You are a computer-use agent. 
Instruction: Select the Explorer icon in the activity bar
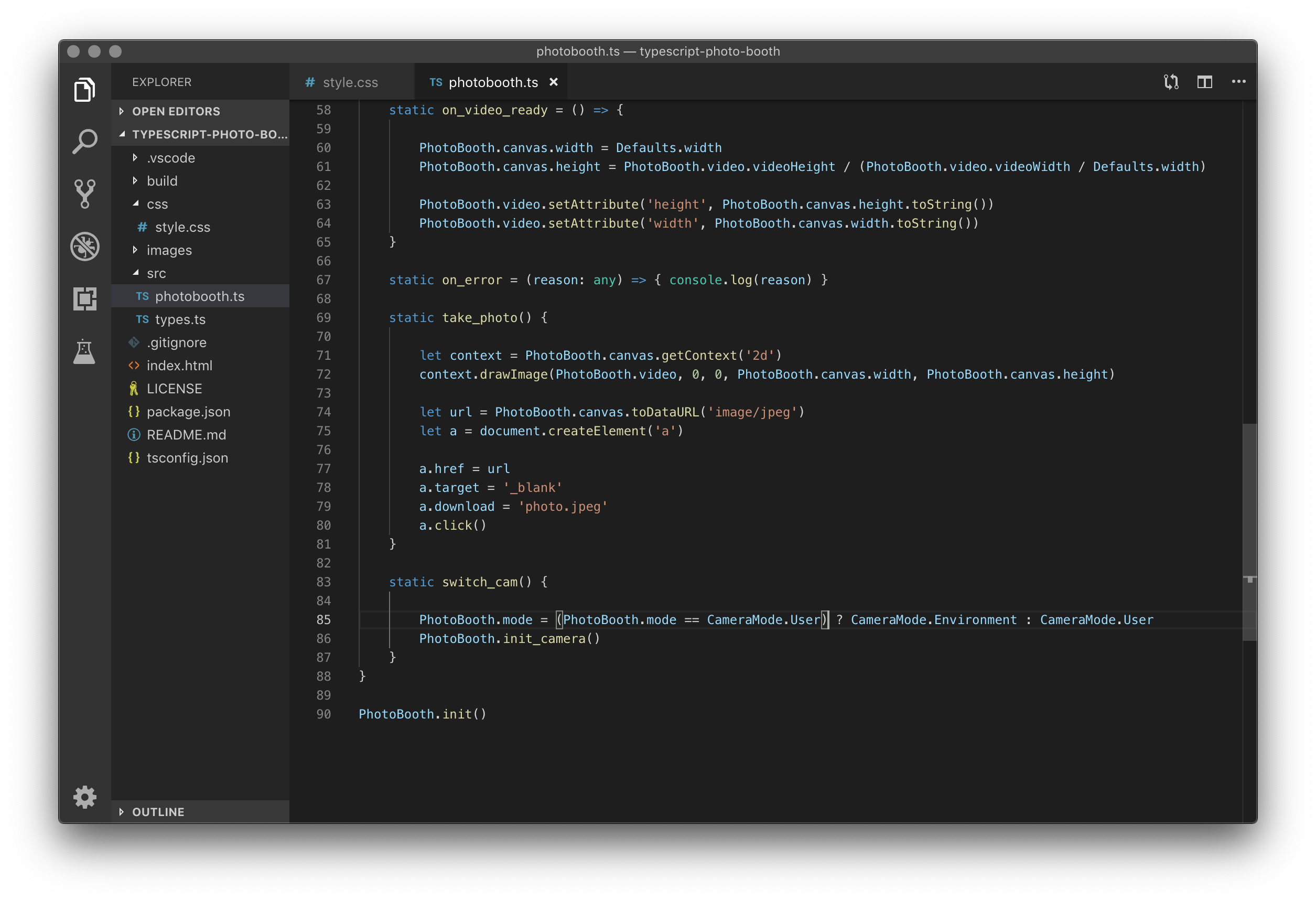click(x=84, y=89)
